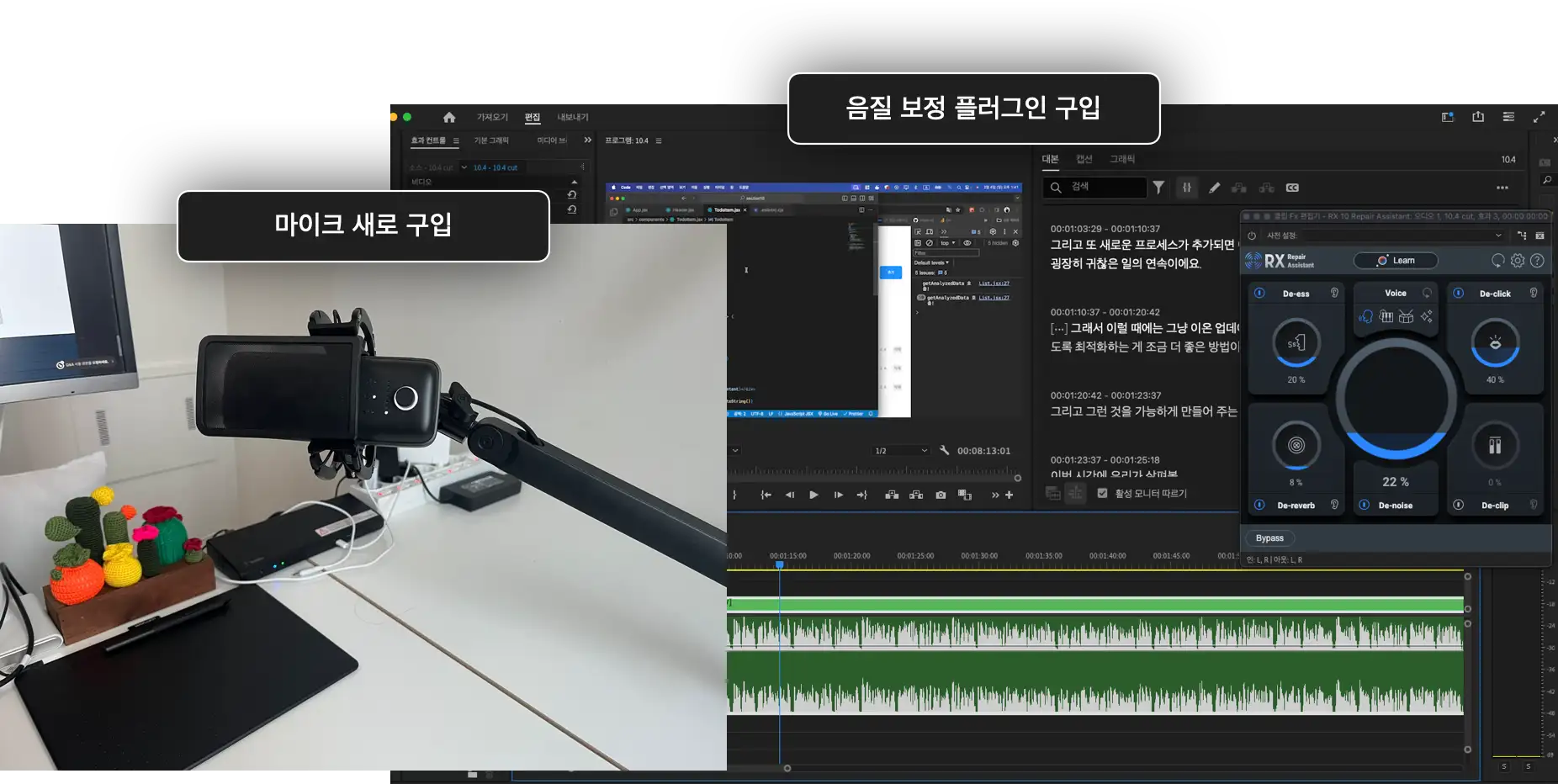Open the 내보내기 export tab
The image size is (1558, 784).
572,118
